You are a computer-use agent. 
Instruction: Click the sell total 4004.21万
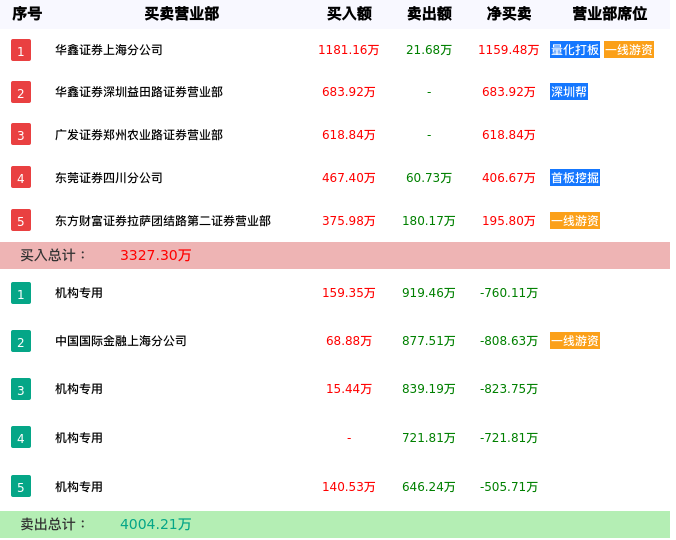pos(156,524)
